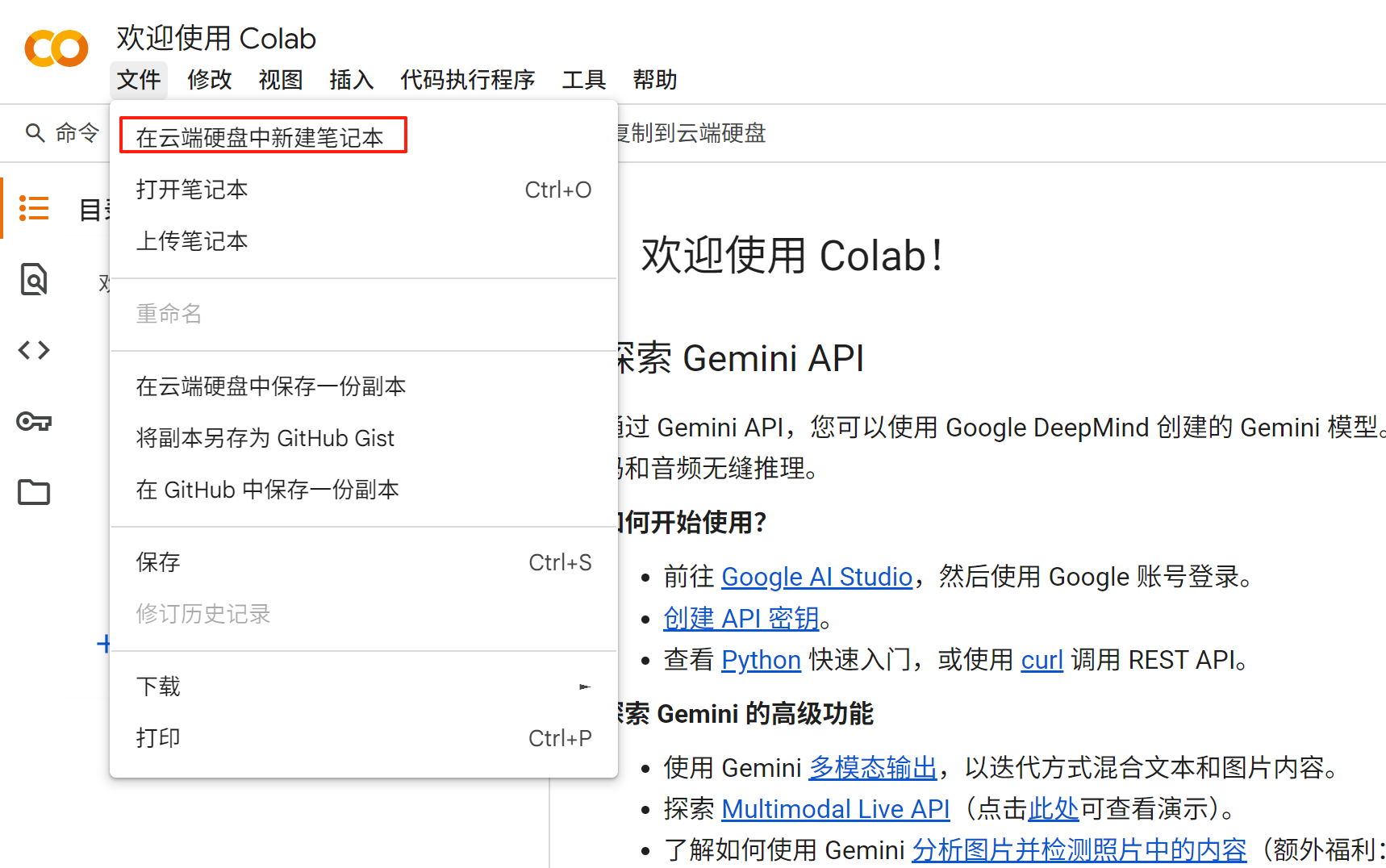Open the 目录 table of contents panel
1386x868 pixels.
(x=33, y=207)
